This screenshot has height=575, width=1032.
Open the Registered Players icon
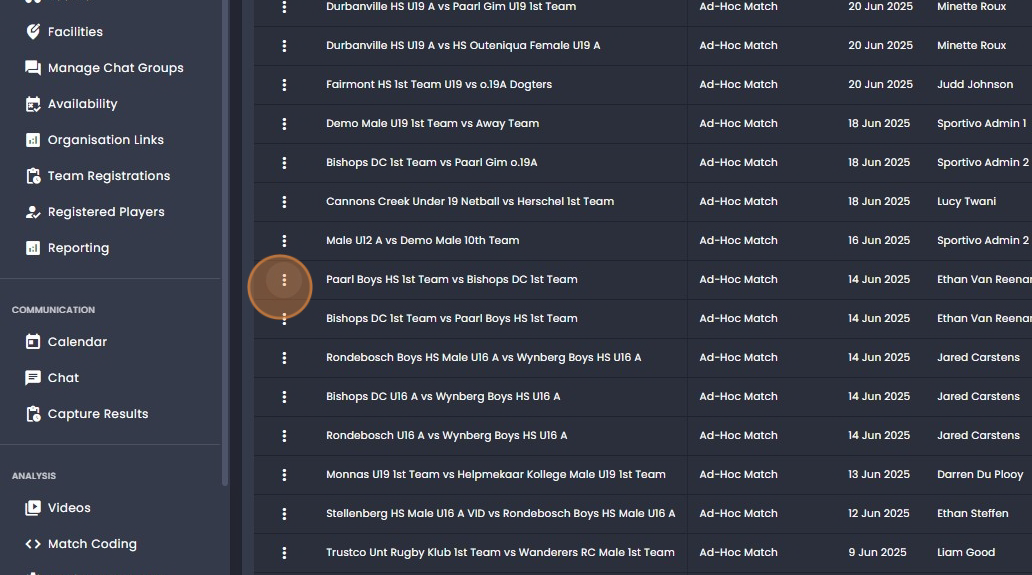[33, 212]
